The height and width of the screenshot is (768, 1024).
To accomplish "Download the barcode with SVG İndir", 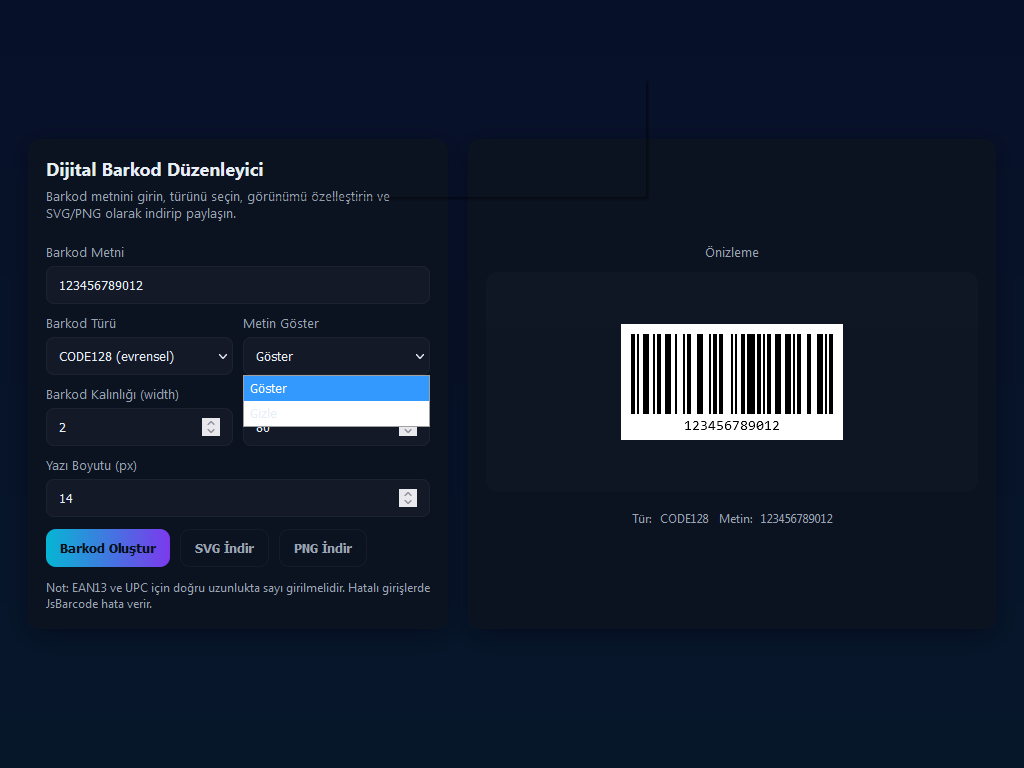I will click(x=224, y=548).
